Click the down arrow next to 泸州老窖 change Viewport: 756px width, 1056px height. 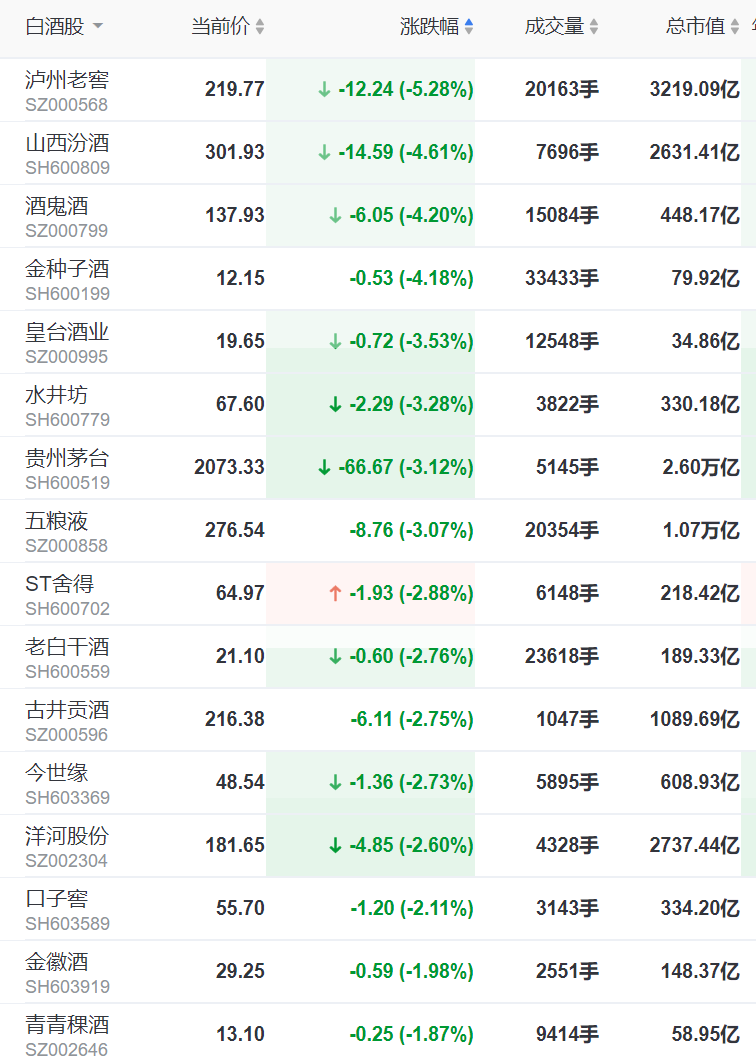(323, 90)
